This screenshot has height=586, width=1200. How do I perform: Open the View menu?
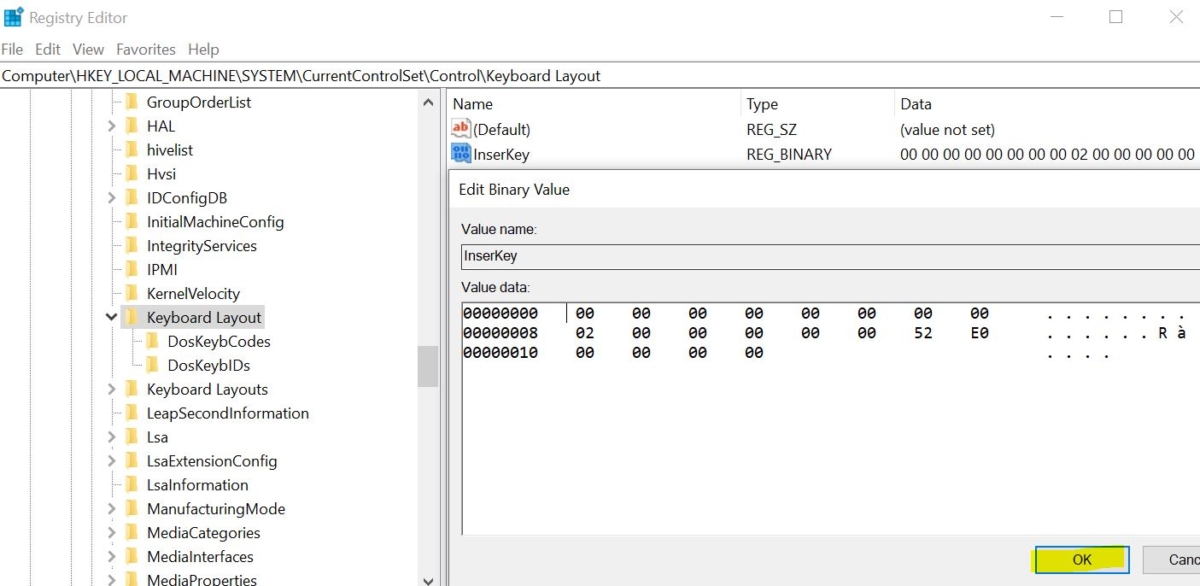tap(87, 48)
